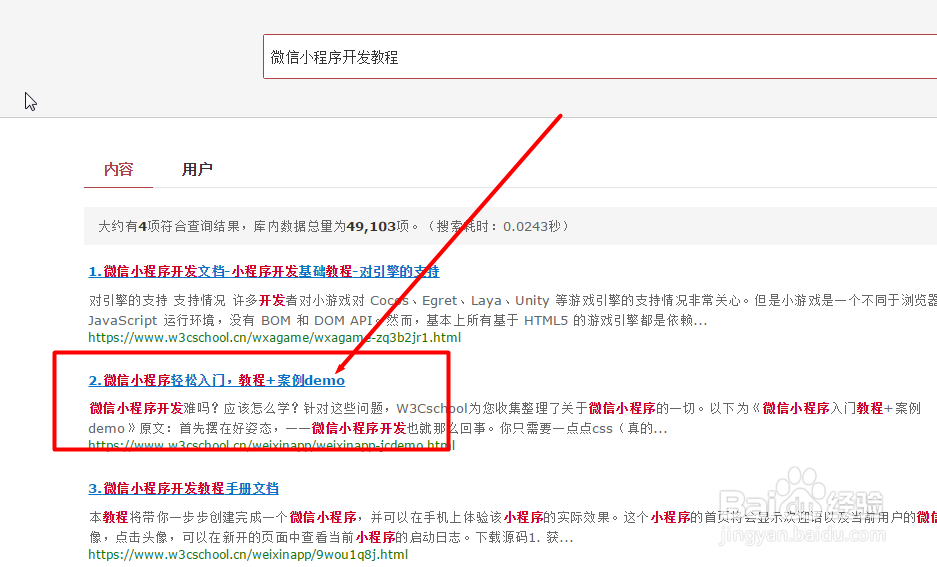Open result 3 微信小程序开发教程手册文档 link
The image size is (937, 567).
[x=183, y=488]
